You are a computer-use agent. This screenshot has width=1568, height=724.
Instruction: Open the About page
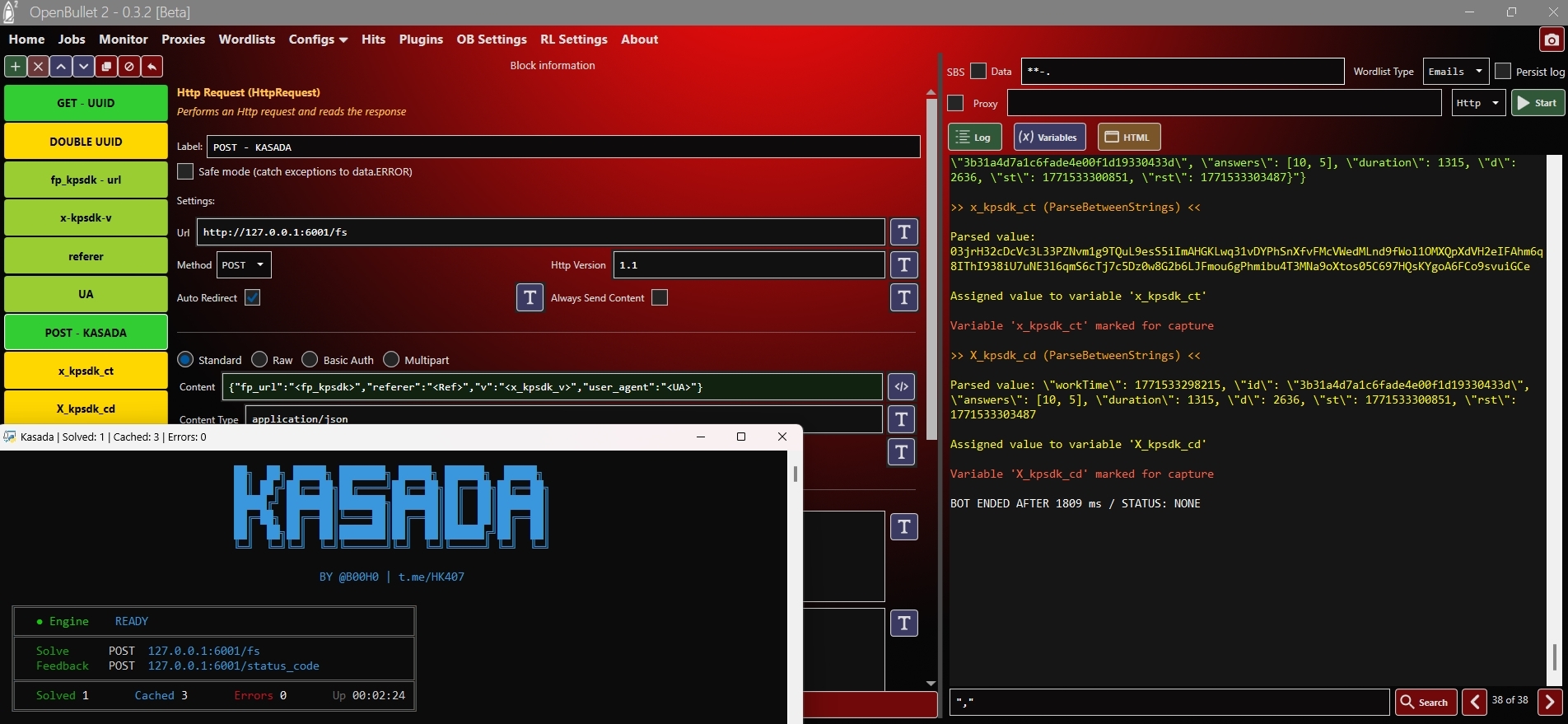[x=639, y=40]
